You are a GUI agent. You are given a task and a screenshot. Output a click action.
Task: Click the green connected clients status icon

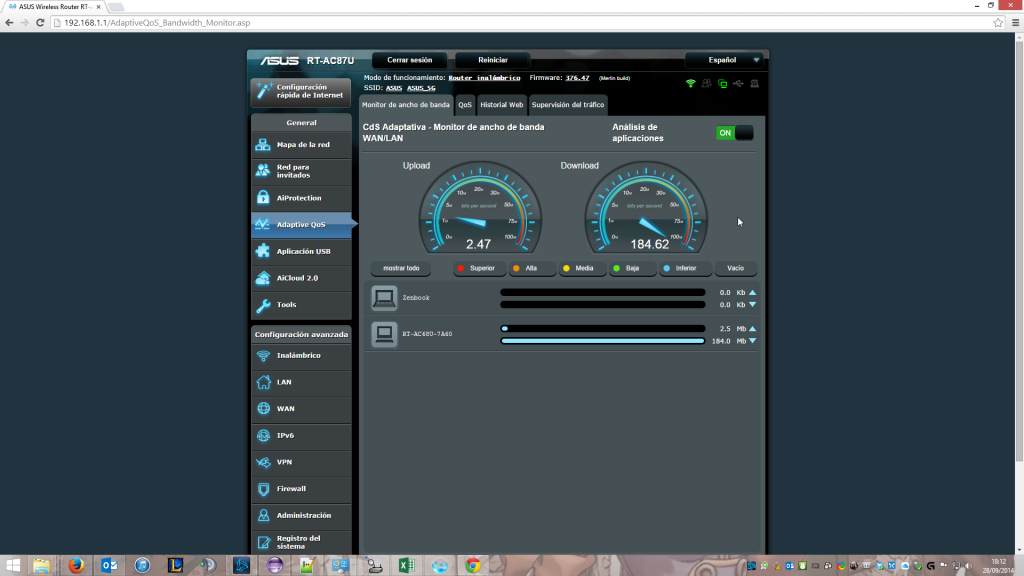[722, 84]
